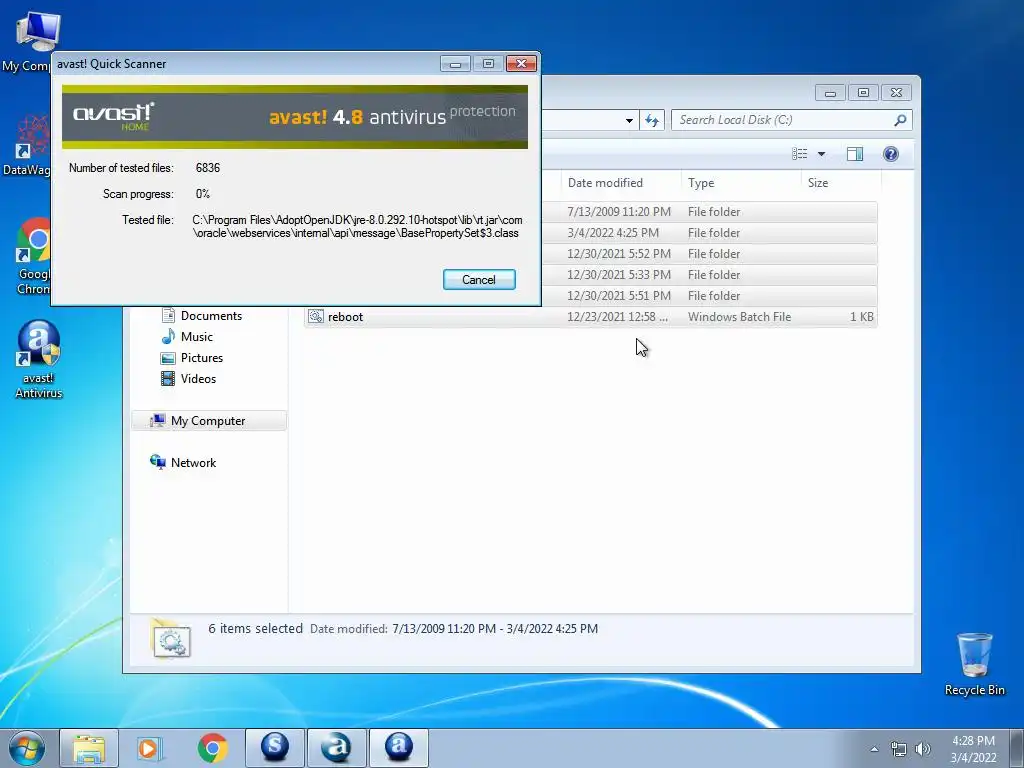This screenshot has width=1024, height=768.
Task: Open the Recycle Bin
Action: coord(974,664)
